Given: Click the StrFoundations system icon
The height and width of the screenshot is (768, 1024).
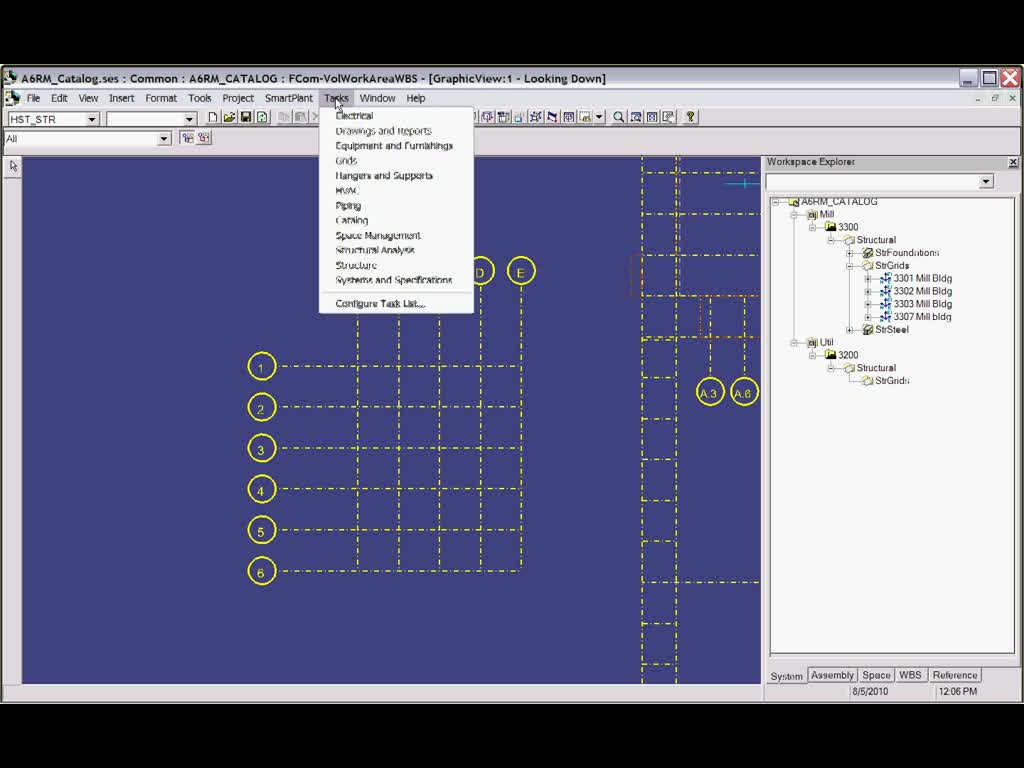Looking at the screenshot, I should [x=867, y=253].
